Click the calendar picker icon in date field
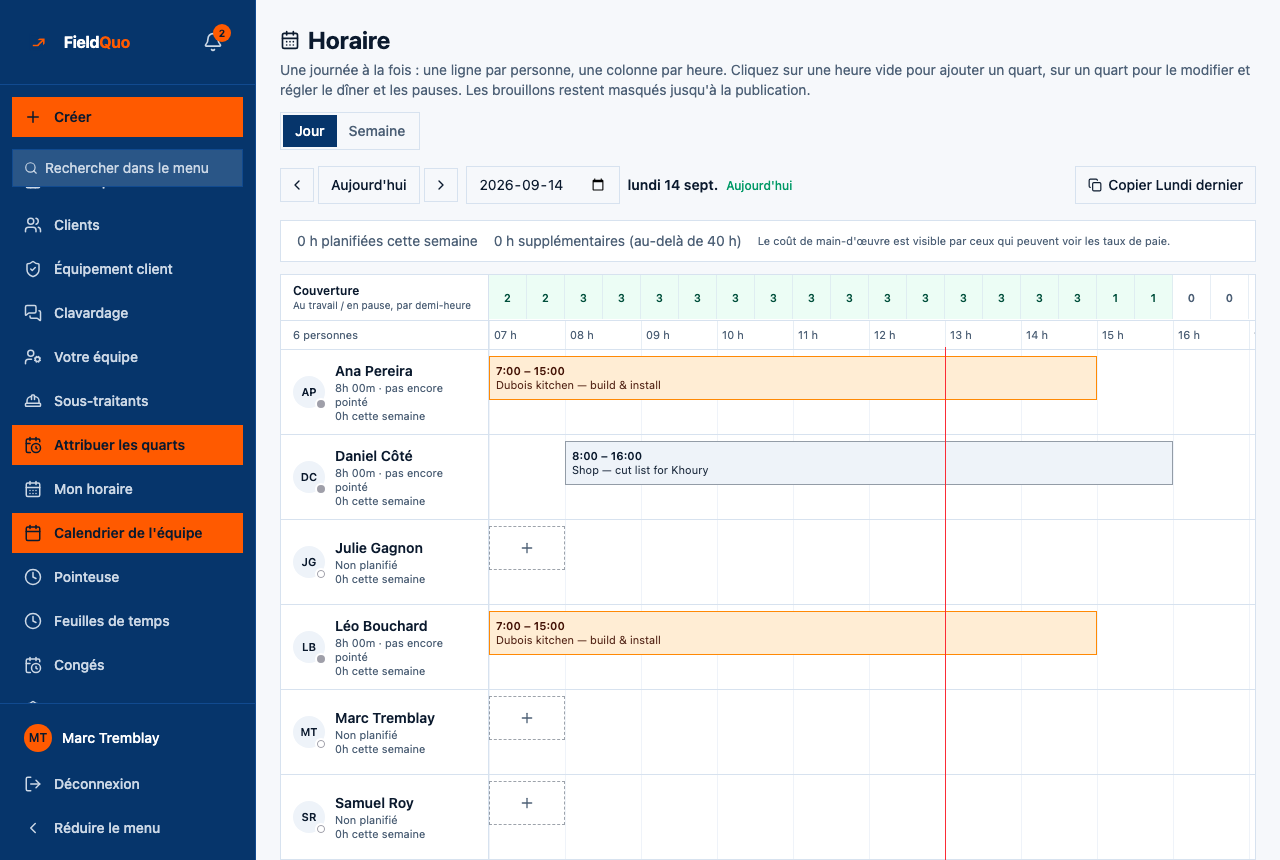1280x860 pixels. tap(598, 185)
